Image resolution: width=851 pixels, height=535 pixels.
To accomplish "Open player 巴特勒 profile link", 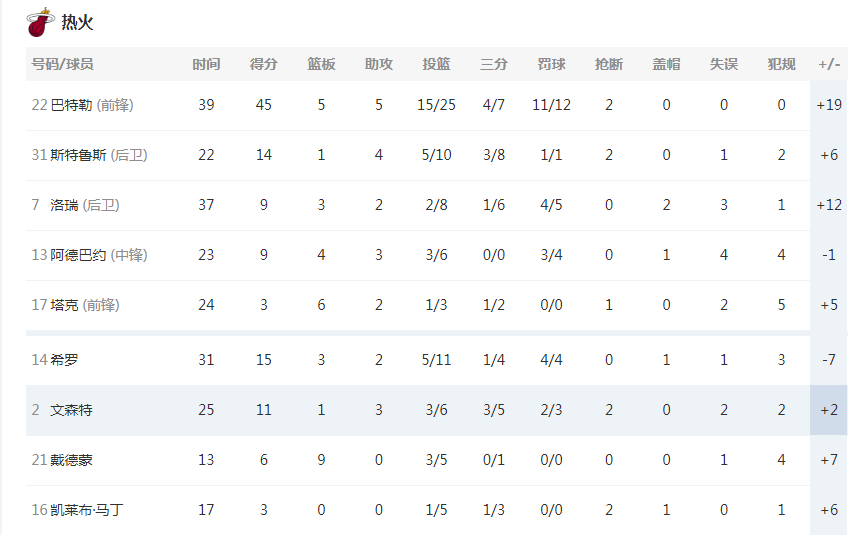I will pyautogui.click(x=71, y=105).
